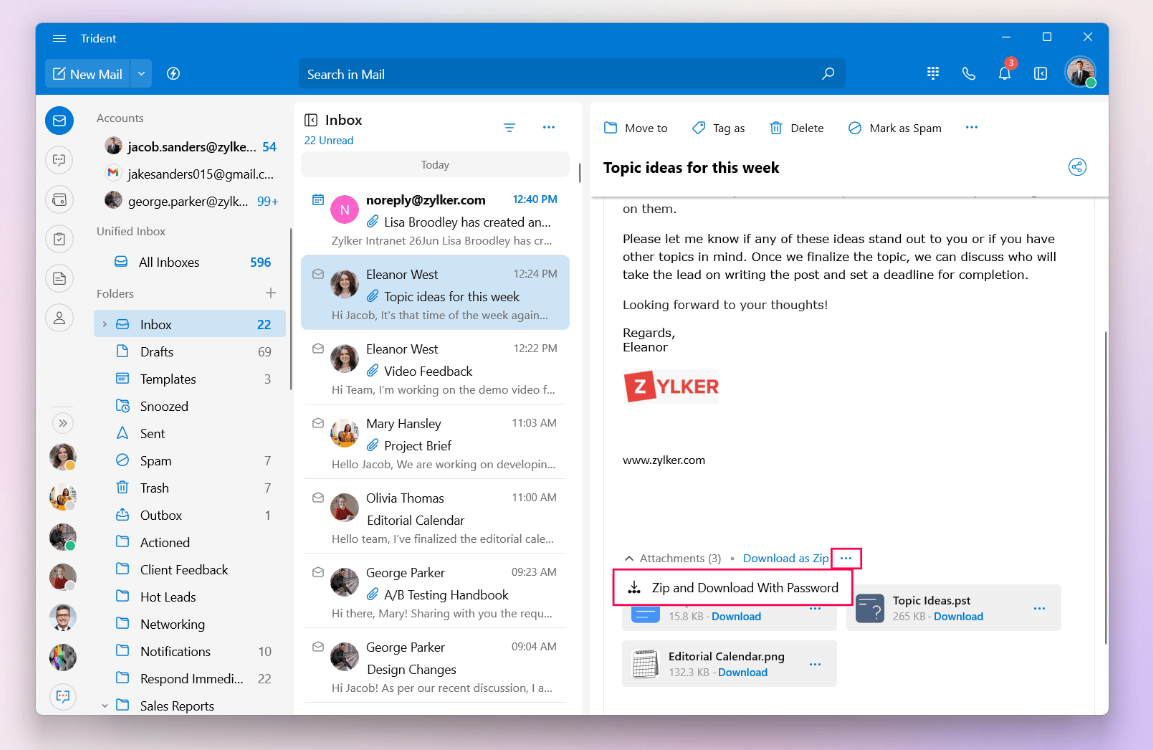Select the jakesanders015@gmail account

pyautogui.click(x=191, y=174)
